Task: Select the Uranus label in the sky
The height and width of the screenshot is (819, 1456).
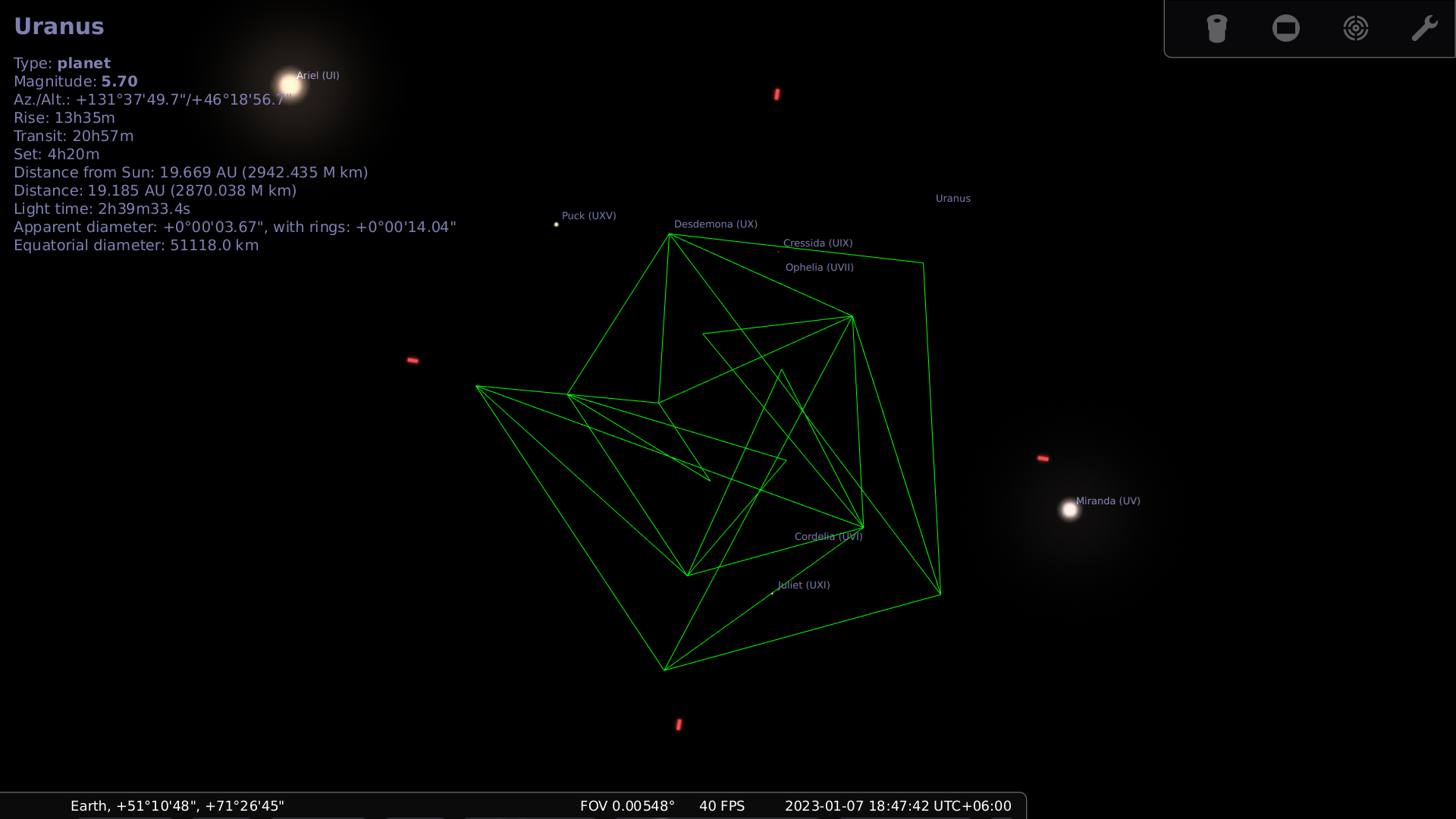Action: click(x=952, y=198)
